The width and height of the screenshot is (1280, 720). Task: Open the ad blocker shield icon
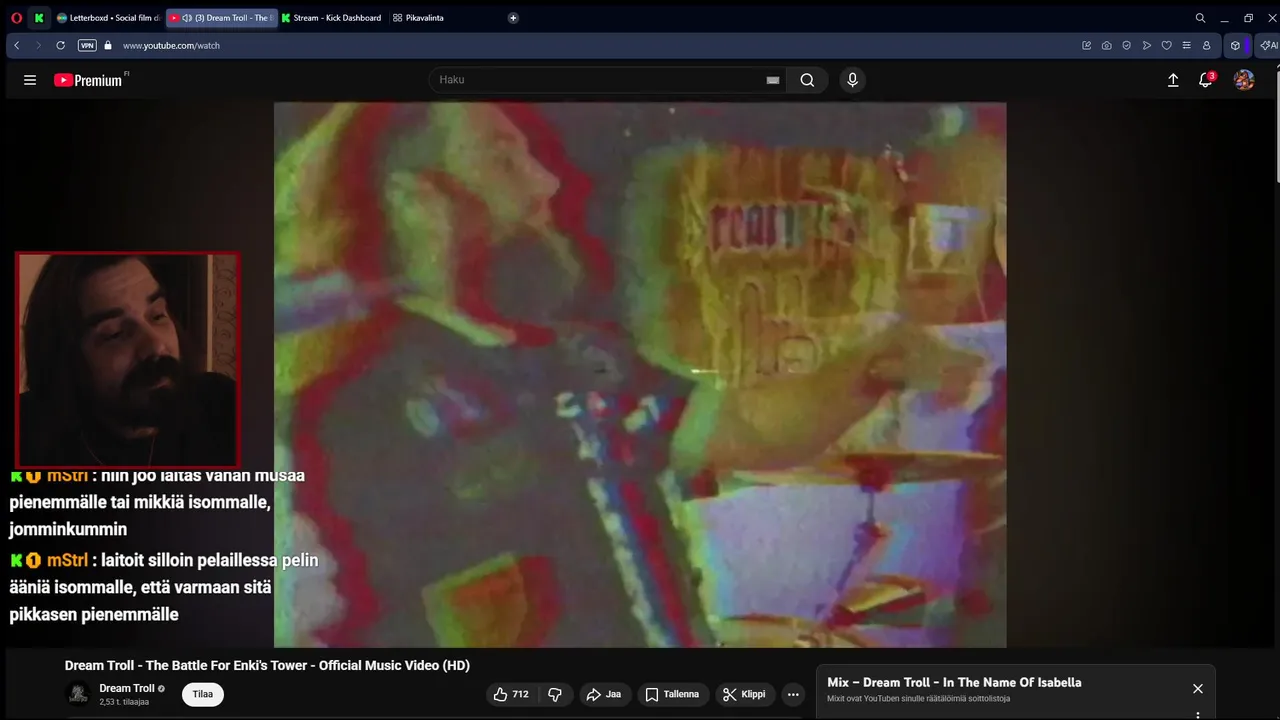[x=1127, y=45]
